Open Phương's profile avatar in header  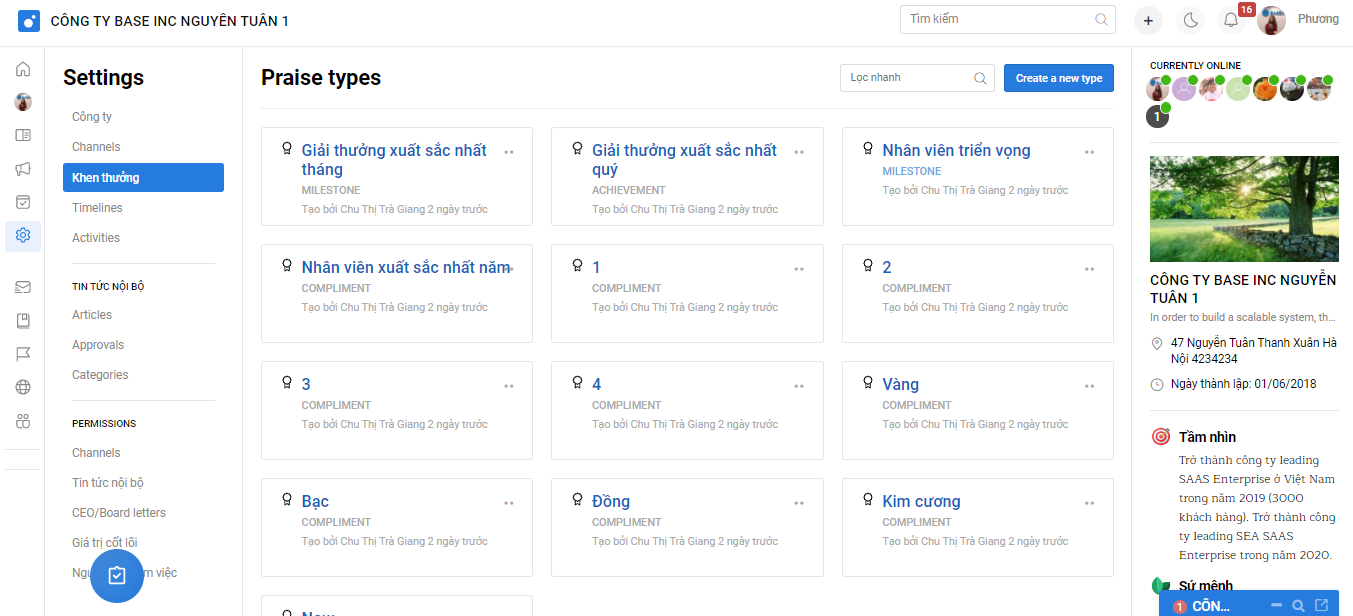[1272, 20]
